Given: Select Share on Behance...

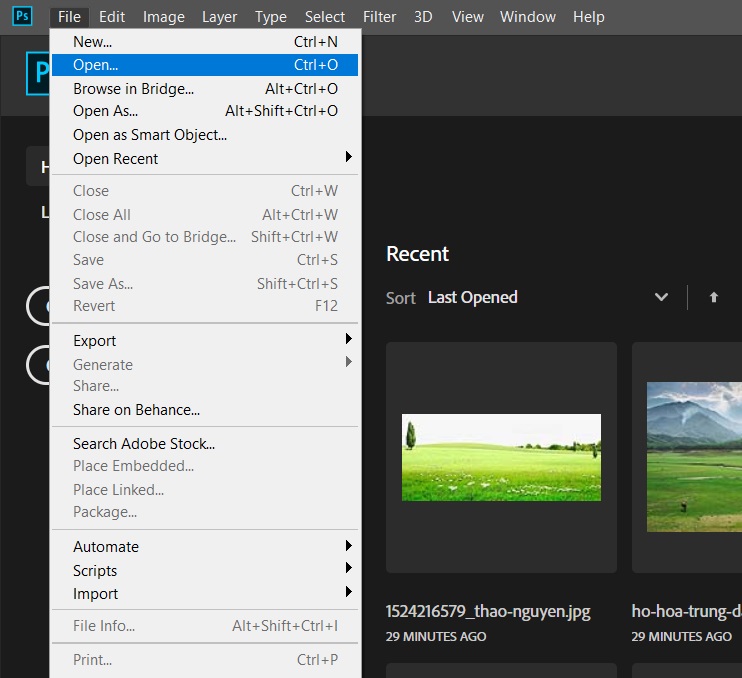Looking at the screenshot, I should point(205,410).
